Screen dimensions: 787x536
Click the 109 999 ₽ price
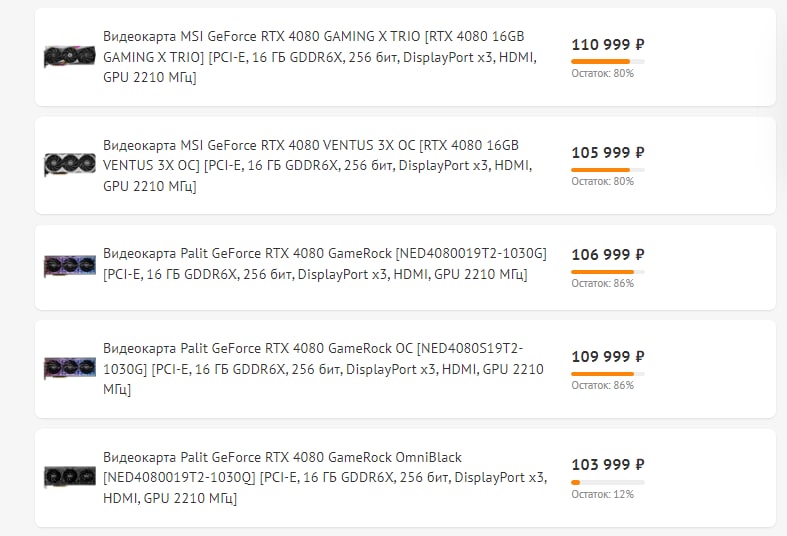click(608, 357)
